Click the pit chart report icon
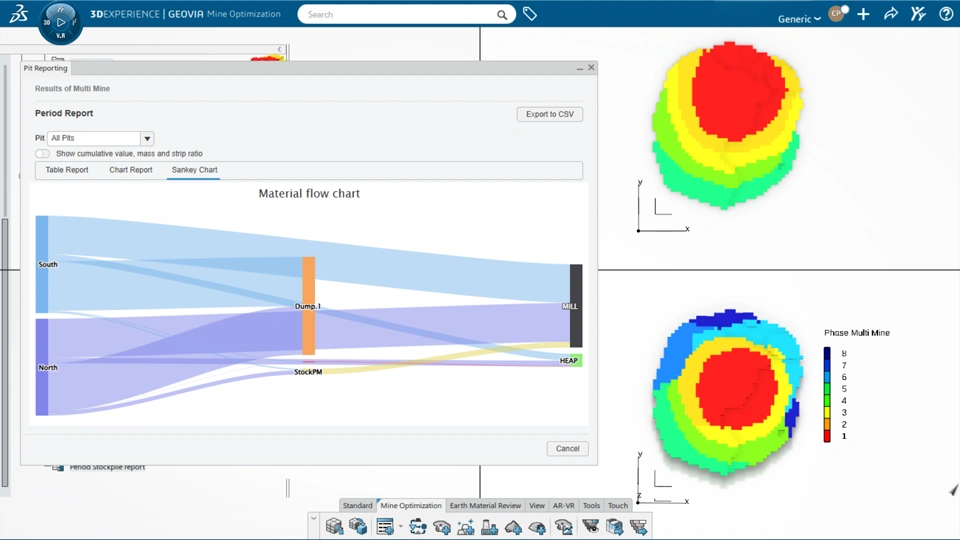This screenshot has width=960, height=540. [x=563, y=527]
